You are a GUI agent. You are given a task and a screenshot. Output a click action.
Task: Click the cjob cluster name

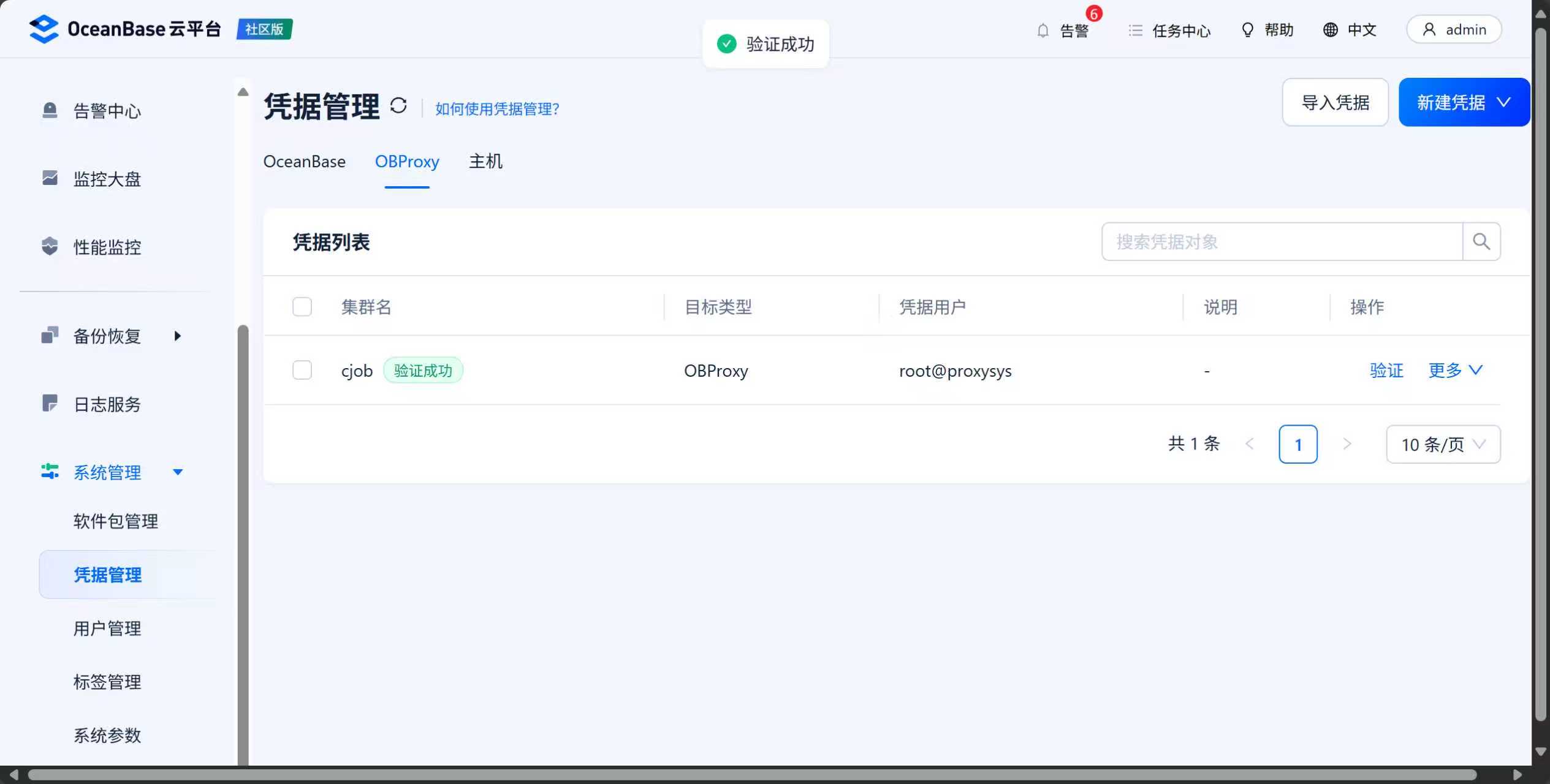point(357,371)
